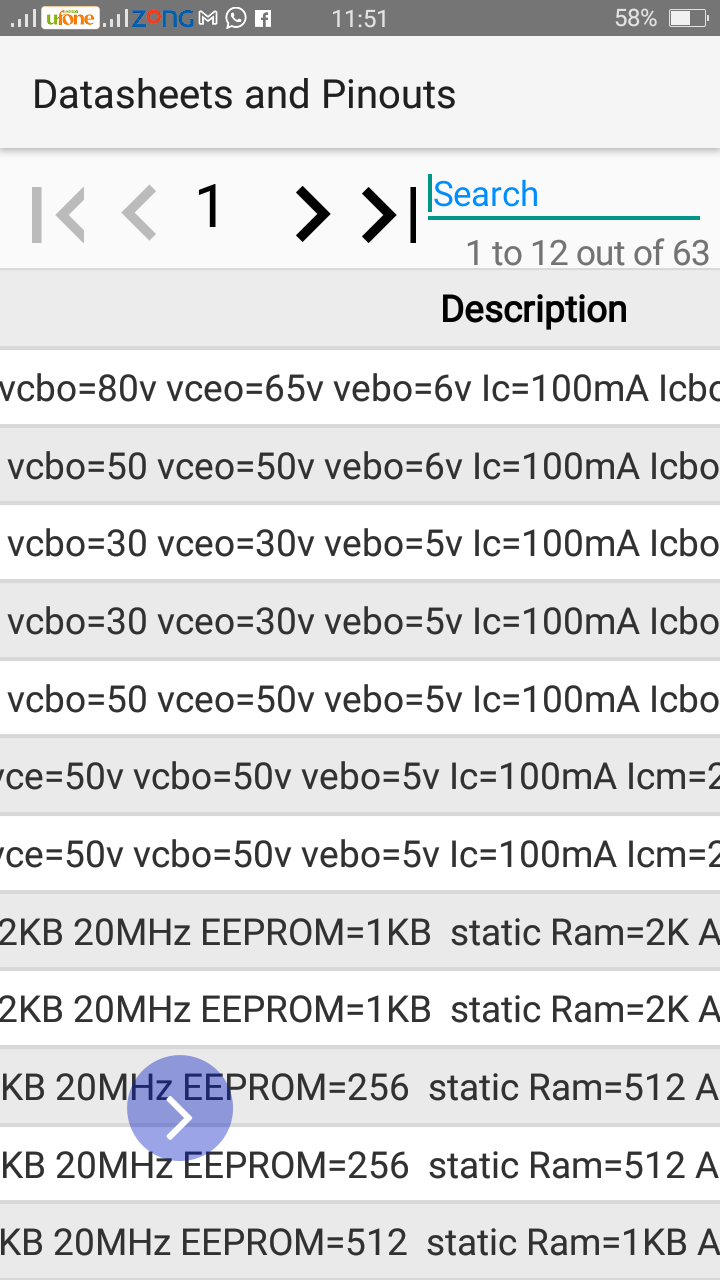Open the vcbo=80v vceo=65v row
Image resolution: width=720 pixels, height=1280 pixels.
click(x=360, y=389)
